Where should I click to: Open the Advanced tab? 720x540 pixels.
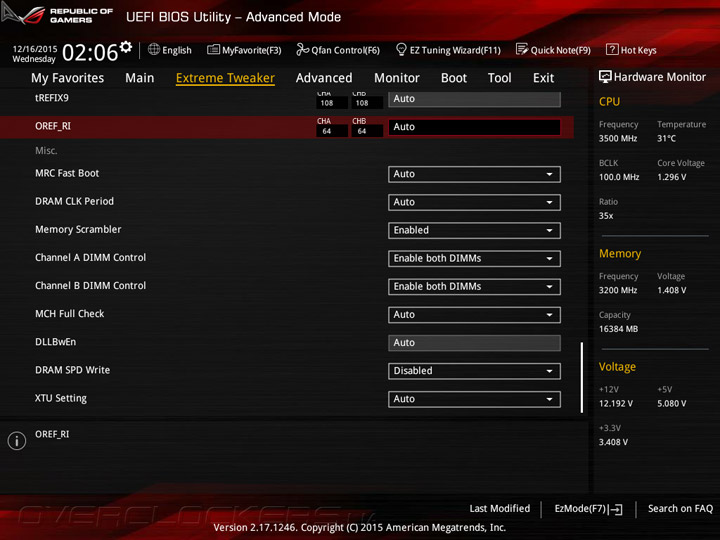tap(324, 78)
